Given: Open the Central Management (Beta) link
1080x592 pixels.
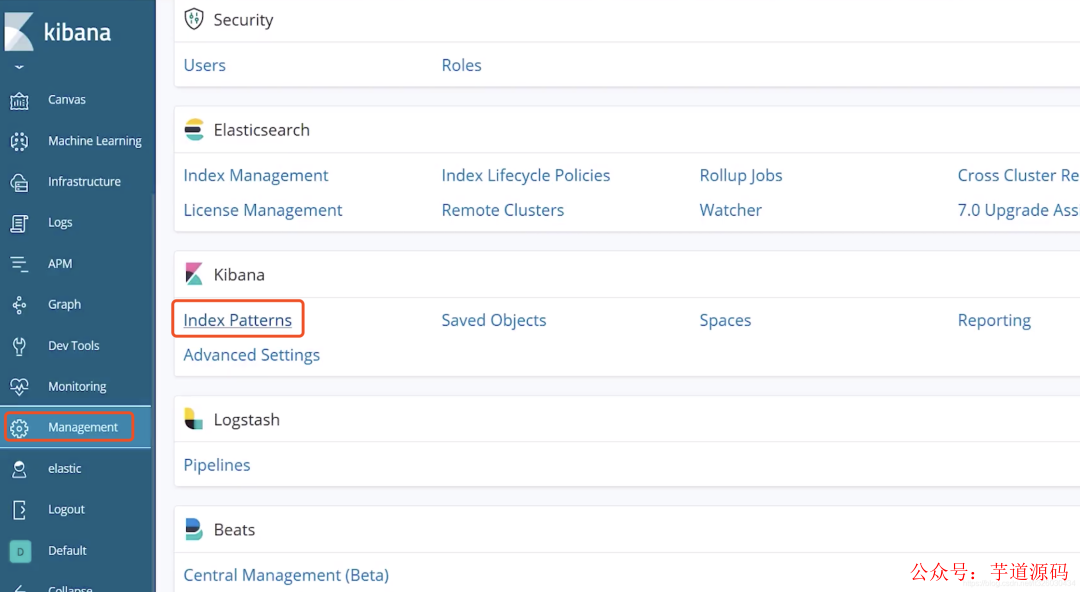Looking at the screenshot, I should point(286,575).
